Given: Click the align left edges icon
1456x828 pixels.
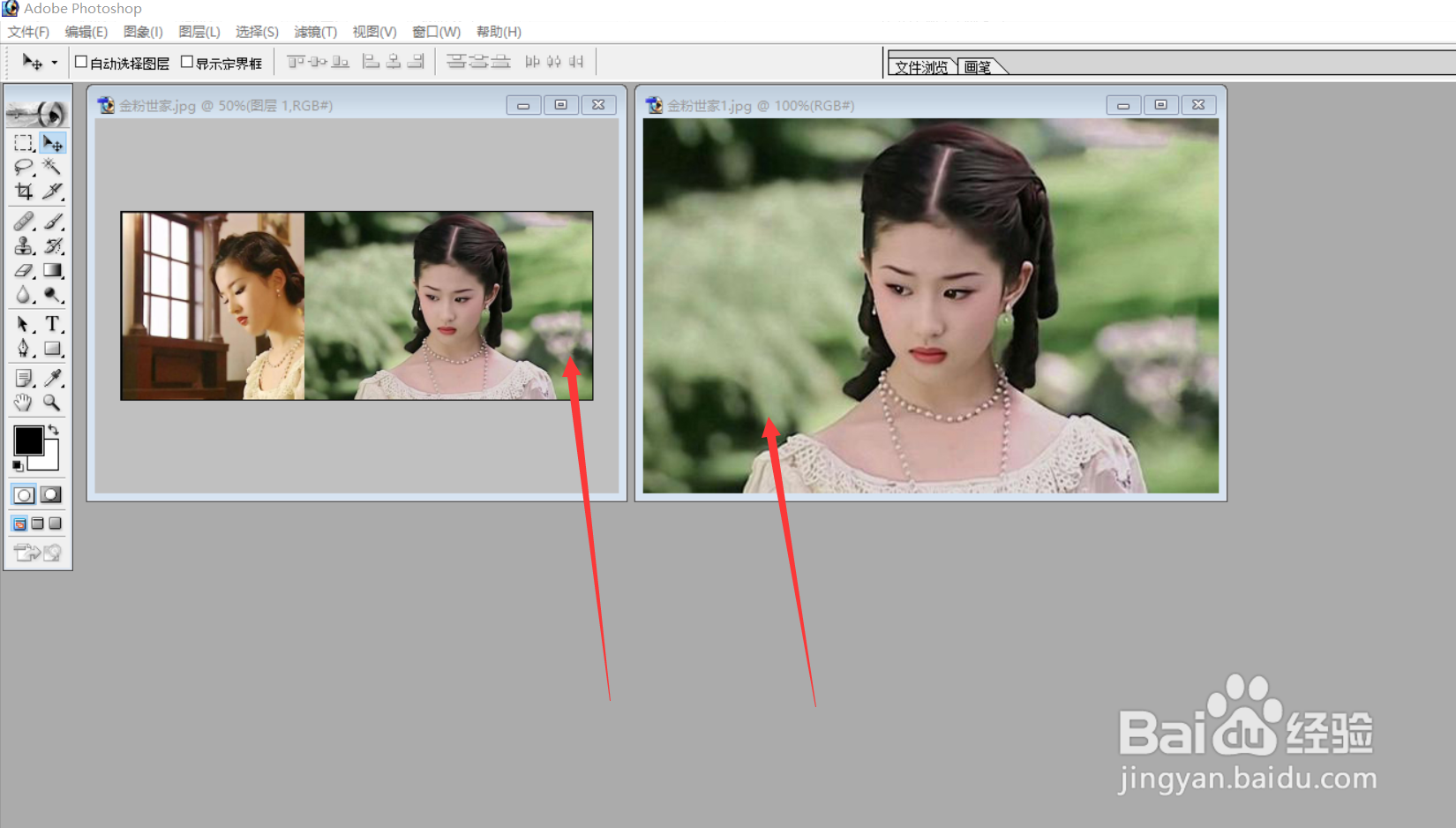Looking at the screenshot, I should [372, 62].
